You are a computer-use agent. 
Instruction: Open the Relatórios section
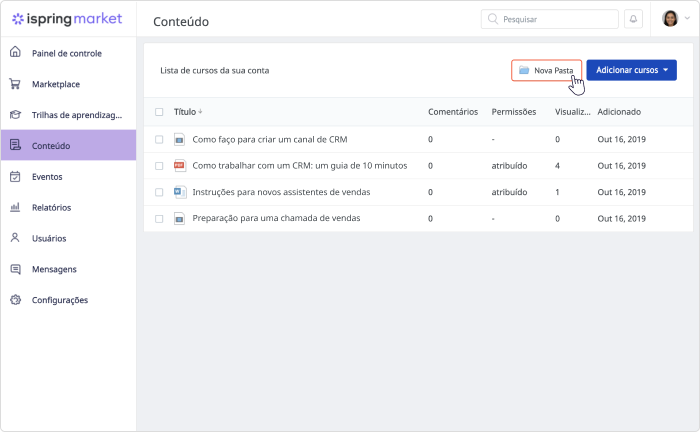tap(68, 207)
